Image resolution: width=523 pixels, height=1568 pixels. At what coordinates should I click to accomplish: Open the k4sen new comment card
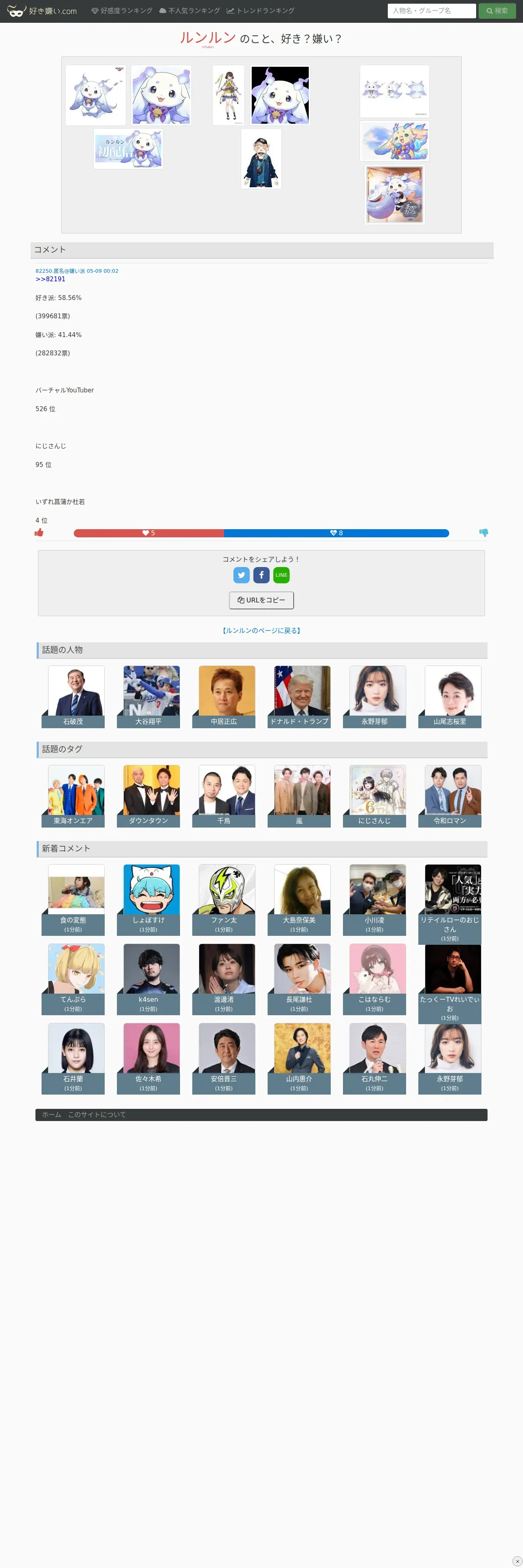click(149, 979)
